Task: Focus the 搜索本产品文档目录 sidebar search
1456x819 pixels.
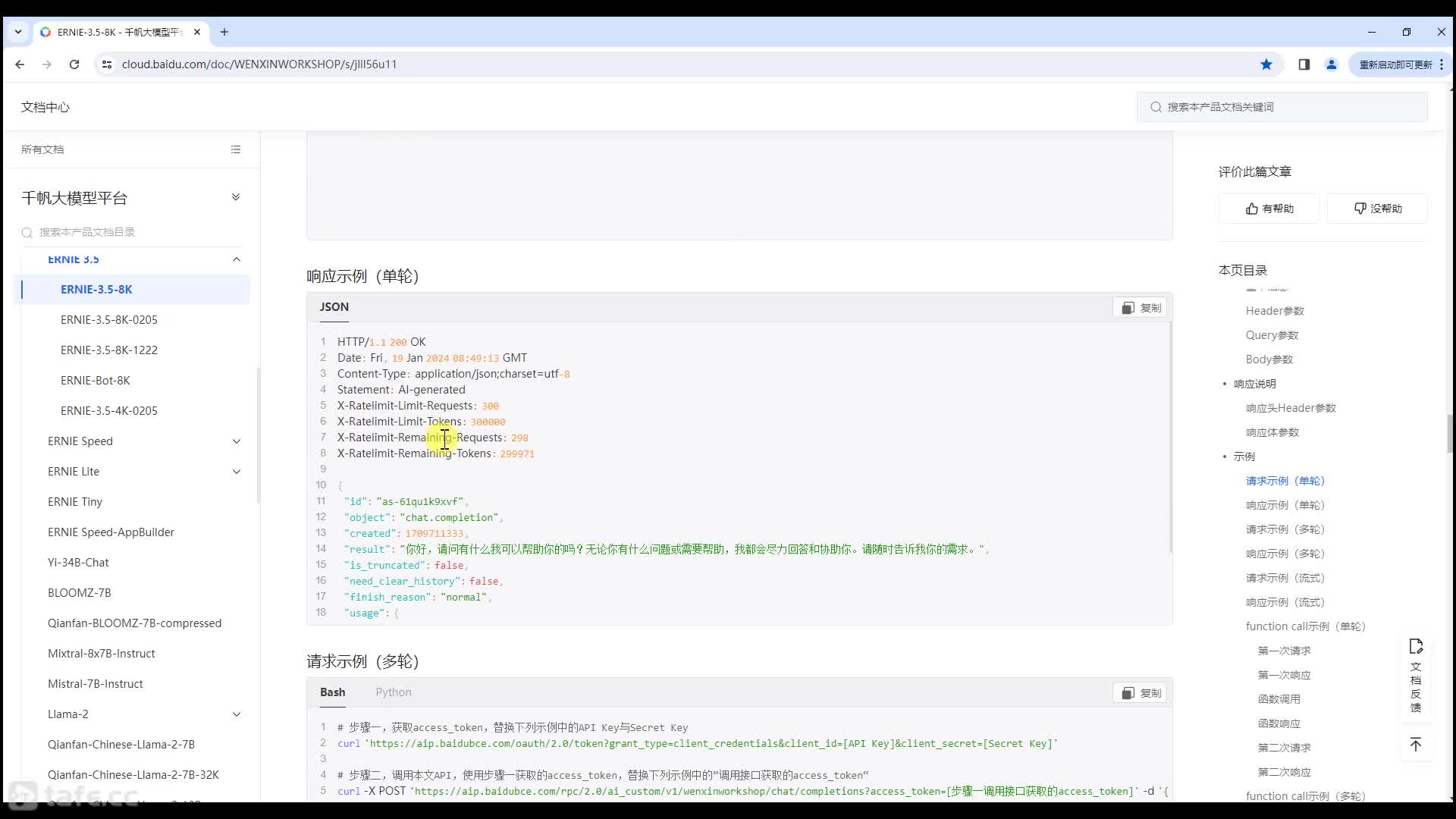Action: click(x=130, y=232)
